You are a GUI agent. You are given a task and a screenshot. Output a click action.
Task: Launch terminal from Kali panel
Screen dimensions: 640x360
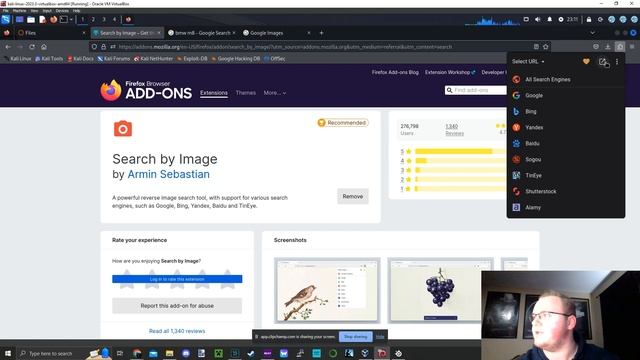tap(64, 19)
